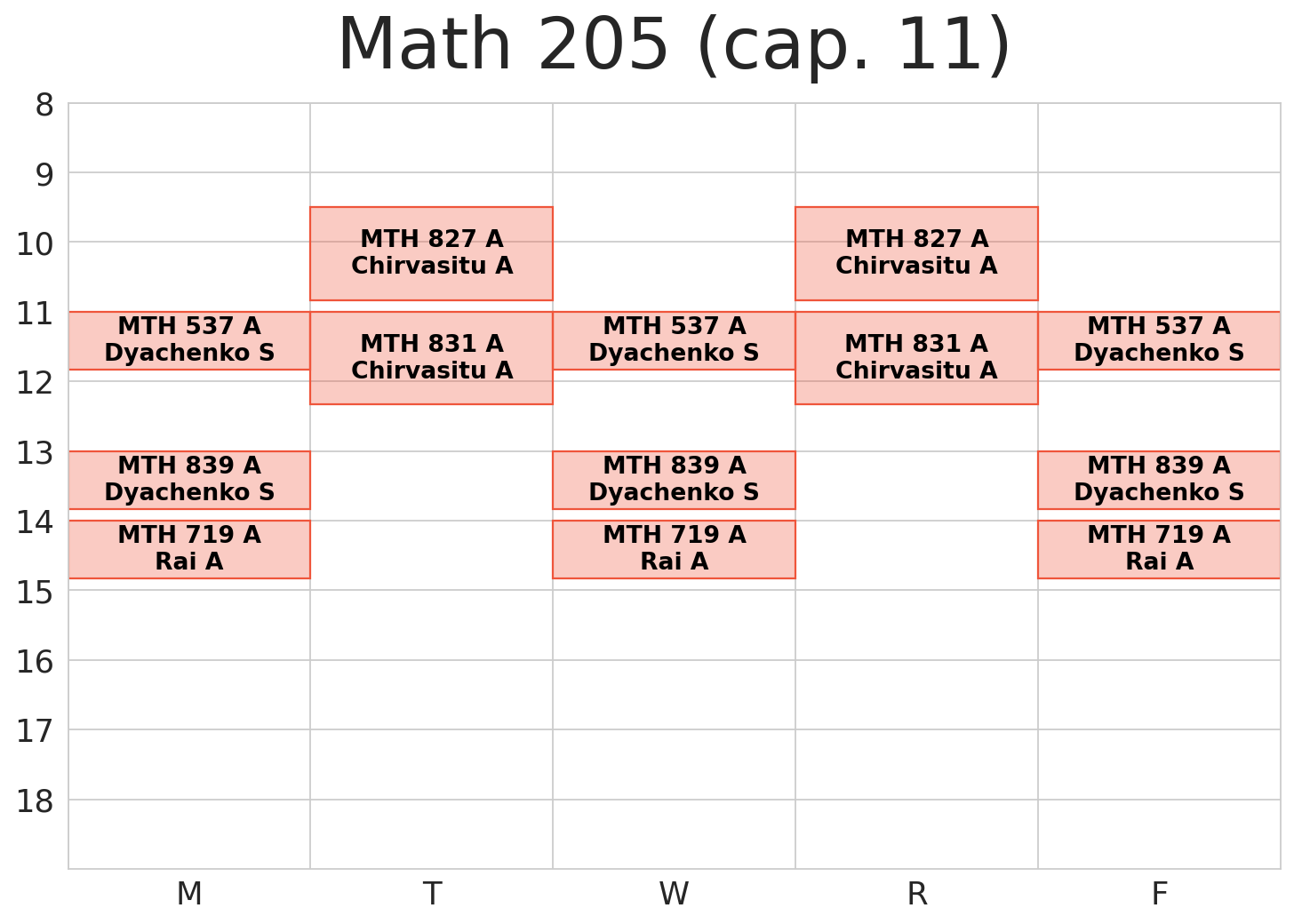
Task: Click the Math 205 (cap. 11) title
Action: (x=674, y=46)
